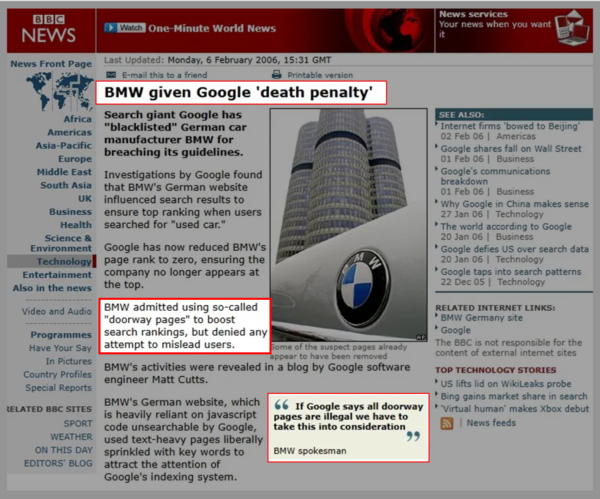Open Also in the news
This screenshot has height=499, width=600.
click(x=52, y=288)
